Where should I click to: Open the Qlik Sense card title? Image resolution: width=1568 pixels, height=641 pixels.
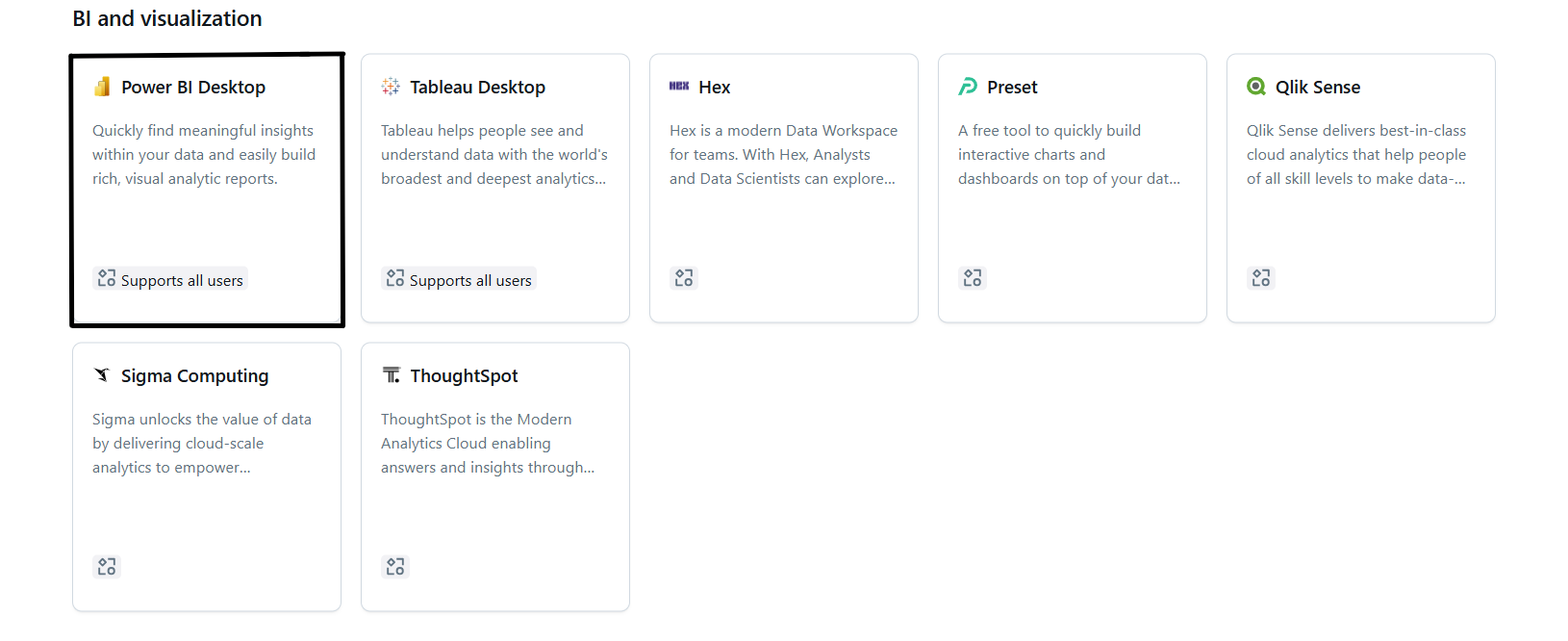coord(1318,88)
